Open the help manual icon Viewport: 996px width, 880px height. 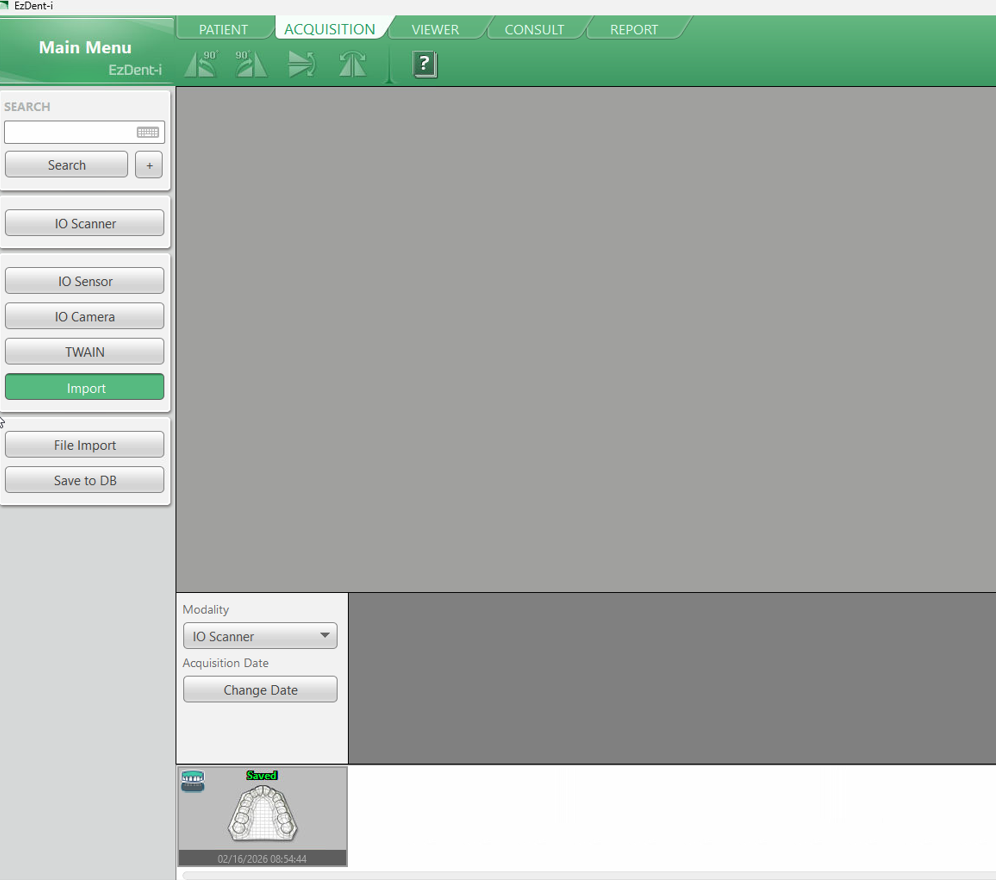424,65
